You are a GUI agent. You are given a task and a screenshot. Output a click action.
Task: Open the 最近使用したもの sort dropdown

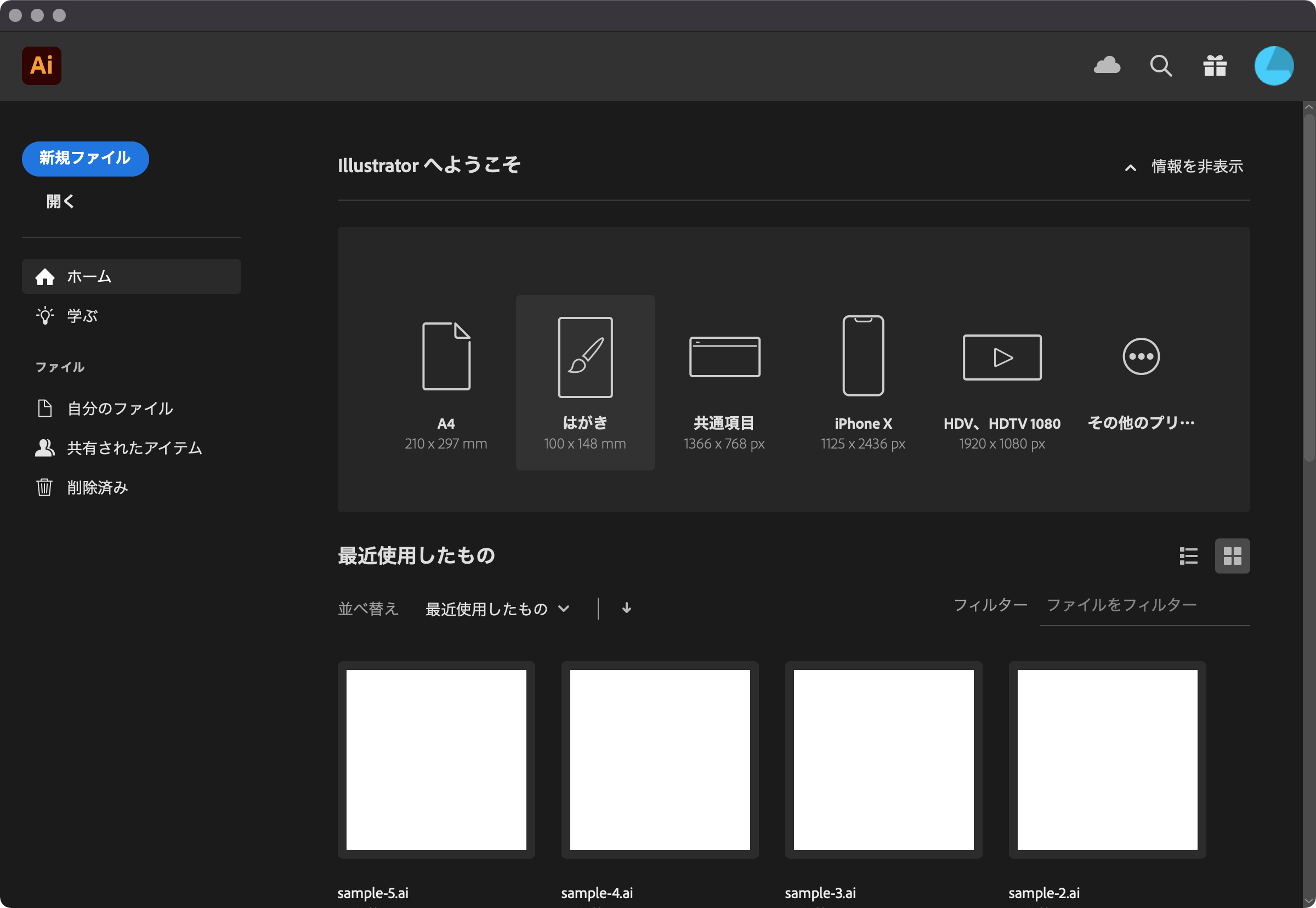click(497, 609)
